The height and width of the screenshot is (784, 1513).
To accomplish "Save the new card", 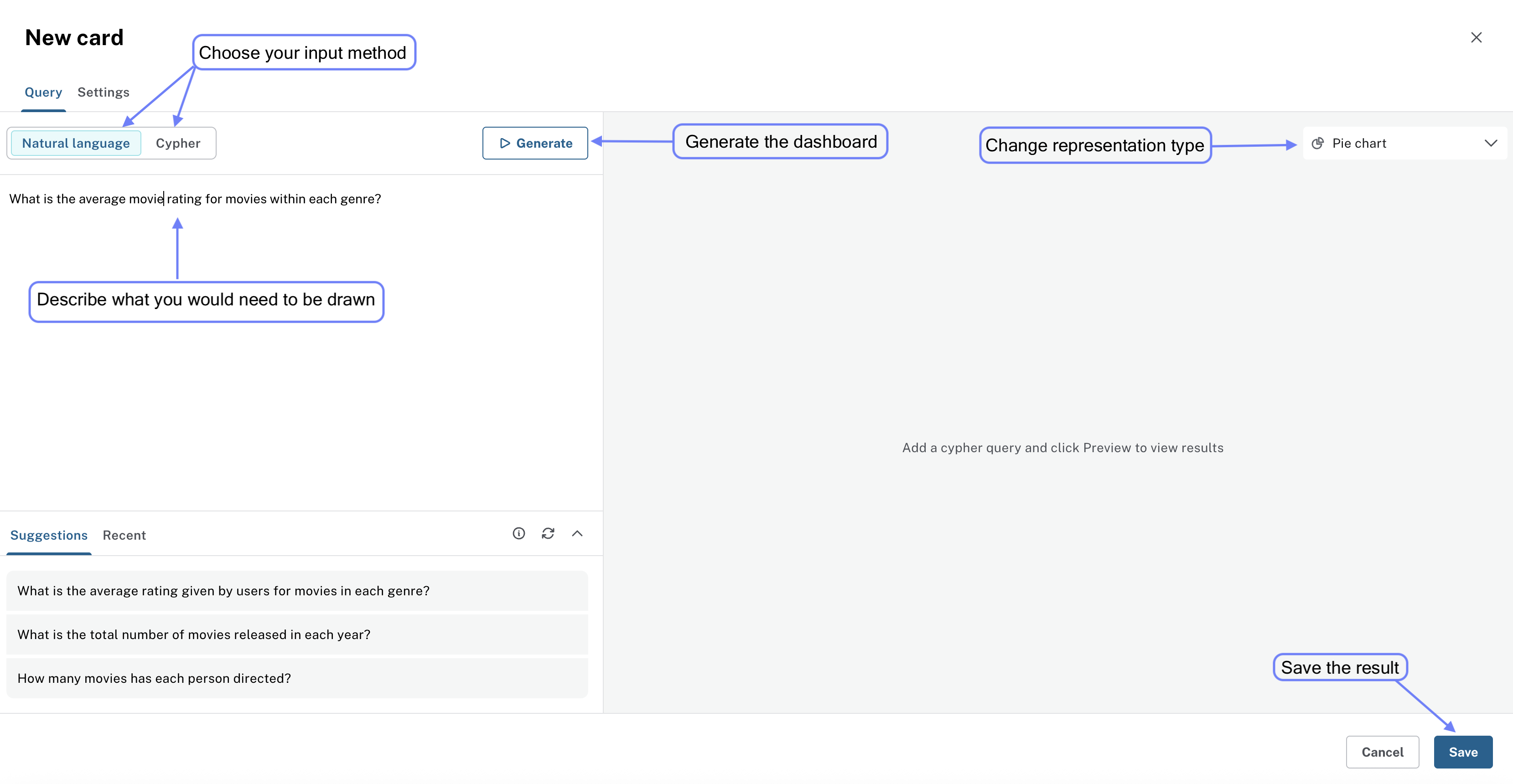I will click(x=1462, y=752).
